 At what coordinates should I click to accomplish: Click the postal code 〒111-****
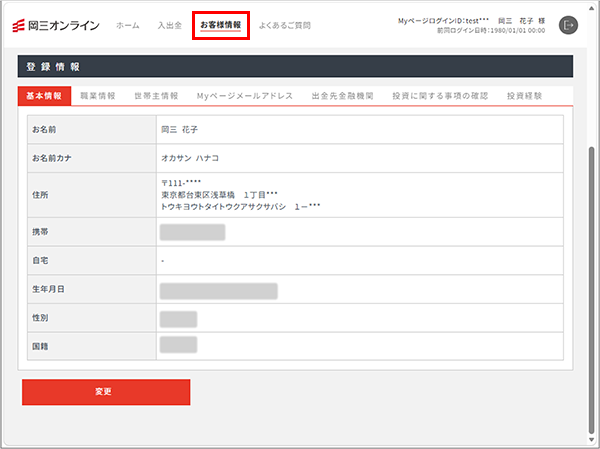[181, 183]
